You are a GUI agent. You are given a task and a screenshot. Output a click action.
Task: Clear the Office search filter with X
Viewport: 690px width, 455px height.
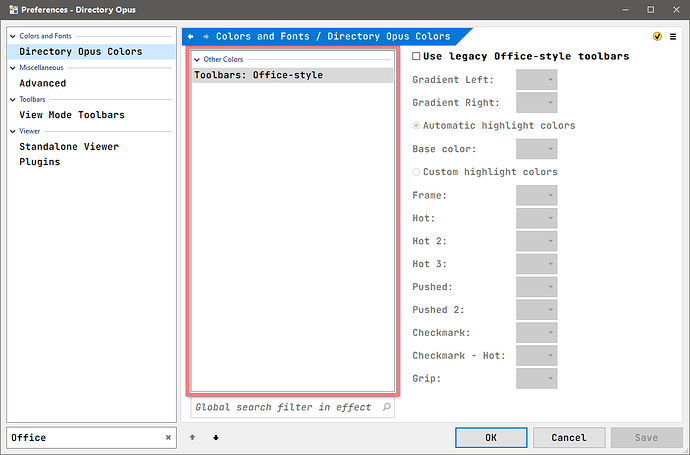coord(168,437)
